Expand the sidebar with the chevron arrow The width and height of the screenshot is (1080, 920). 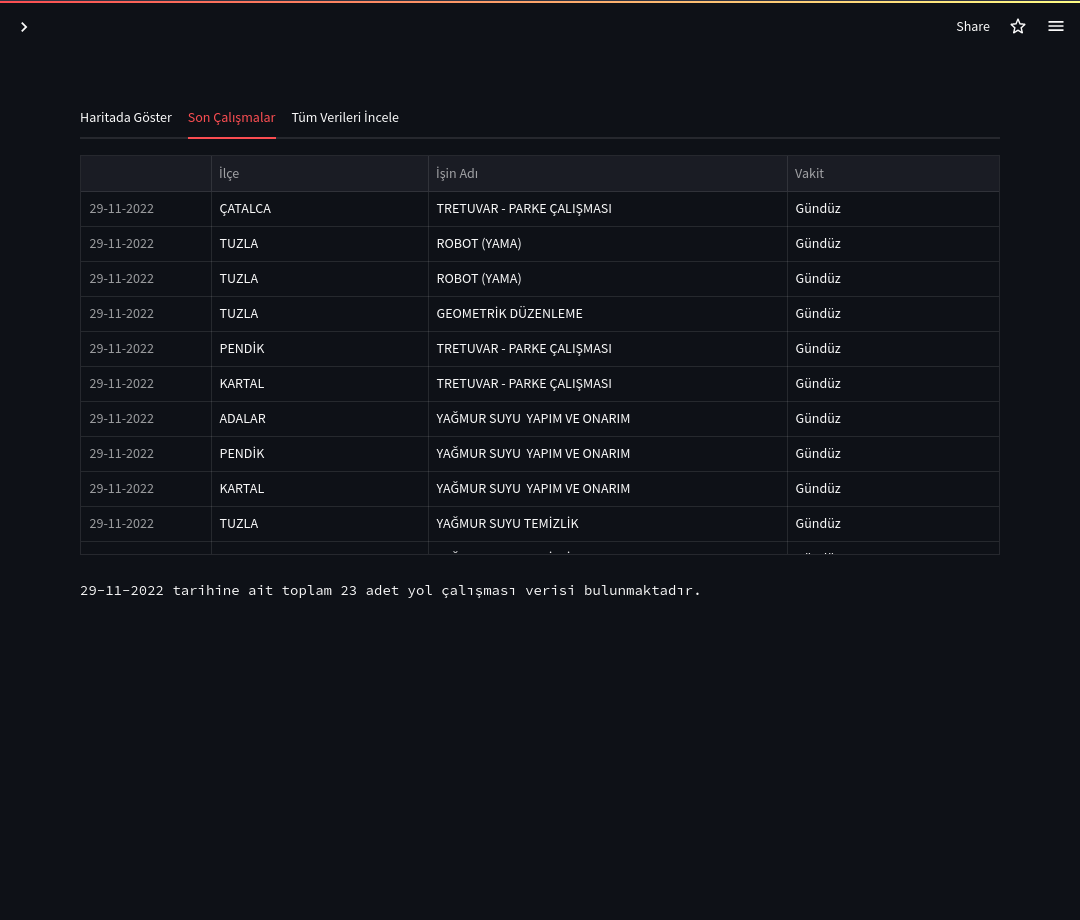(24, 27)
